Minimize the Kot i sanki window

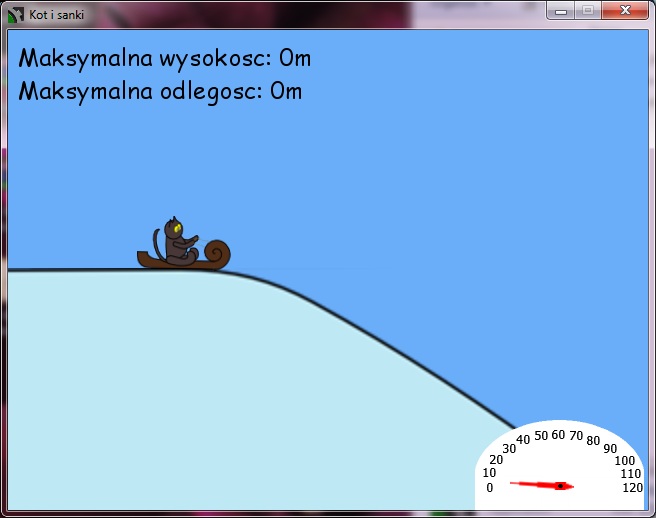click(562, 10)
